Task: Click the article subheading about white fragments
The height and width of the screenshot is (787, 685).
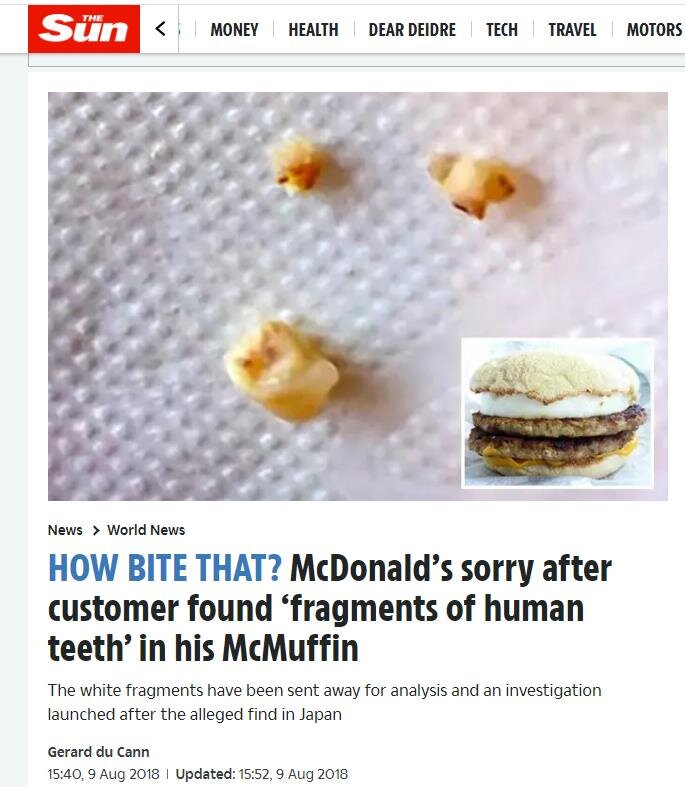Action: pyautogui.click(x=325, y=702)
